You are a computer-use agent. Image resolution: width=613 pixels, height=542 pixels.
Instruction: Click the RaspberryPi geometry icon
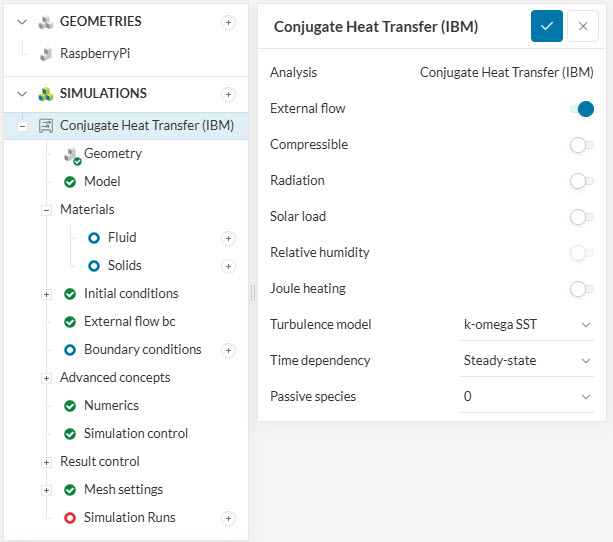pyautogui.click(x=45, y=55)
